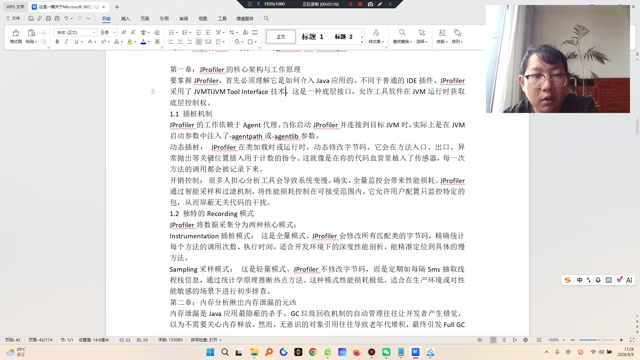Apply the 标题 1 heading style
Screen dimensions: 640x360
(313, 37)
